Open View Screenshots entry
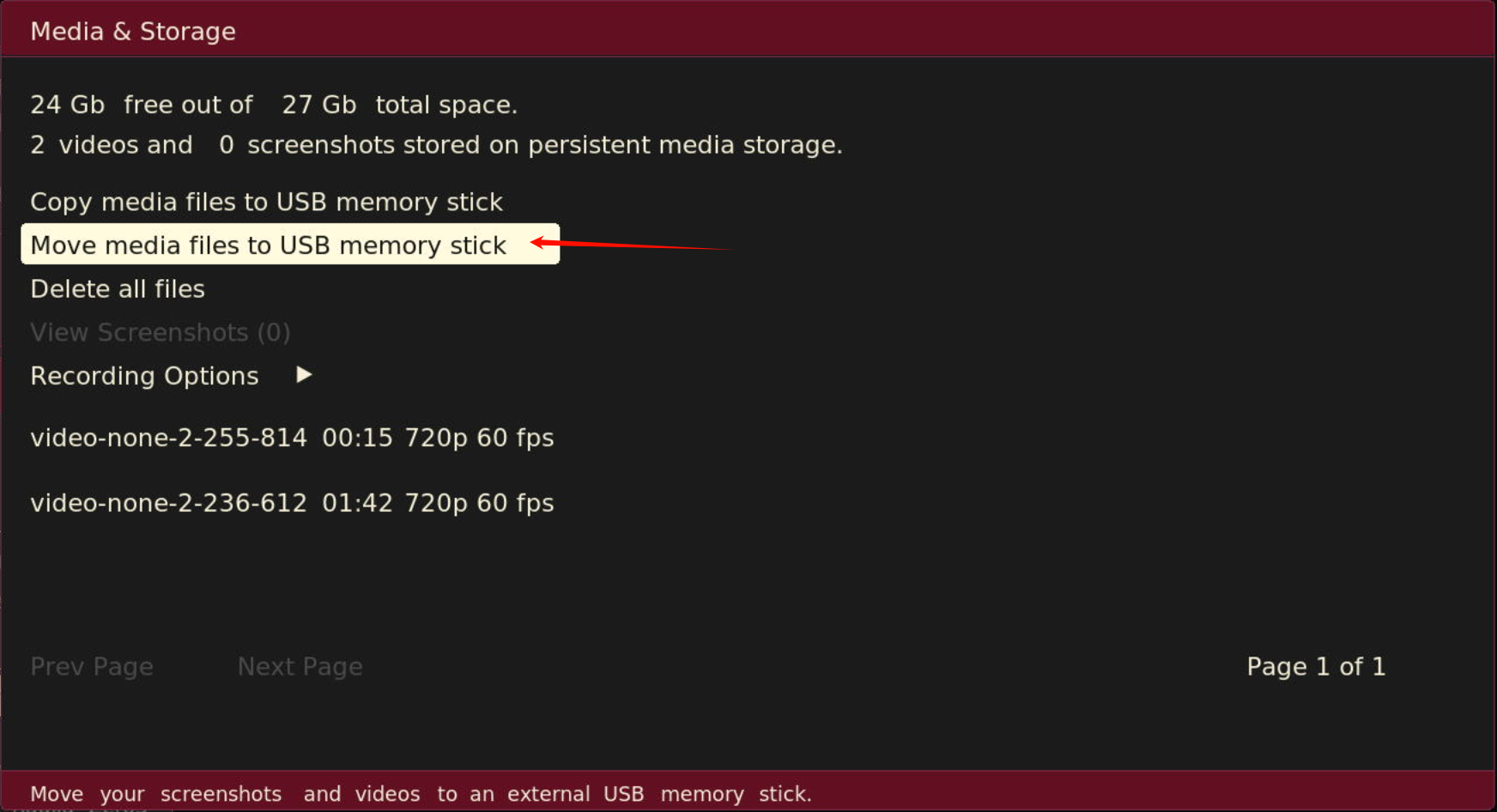1497x812 pixels. point(160,332)
